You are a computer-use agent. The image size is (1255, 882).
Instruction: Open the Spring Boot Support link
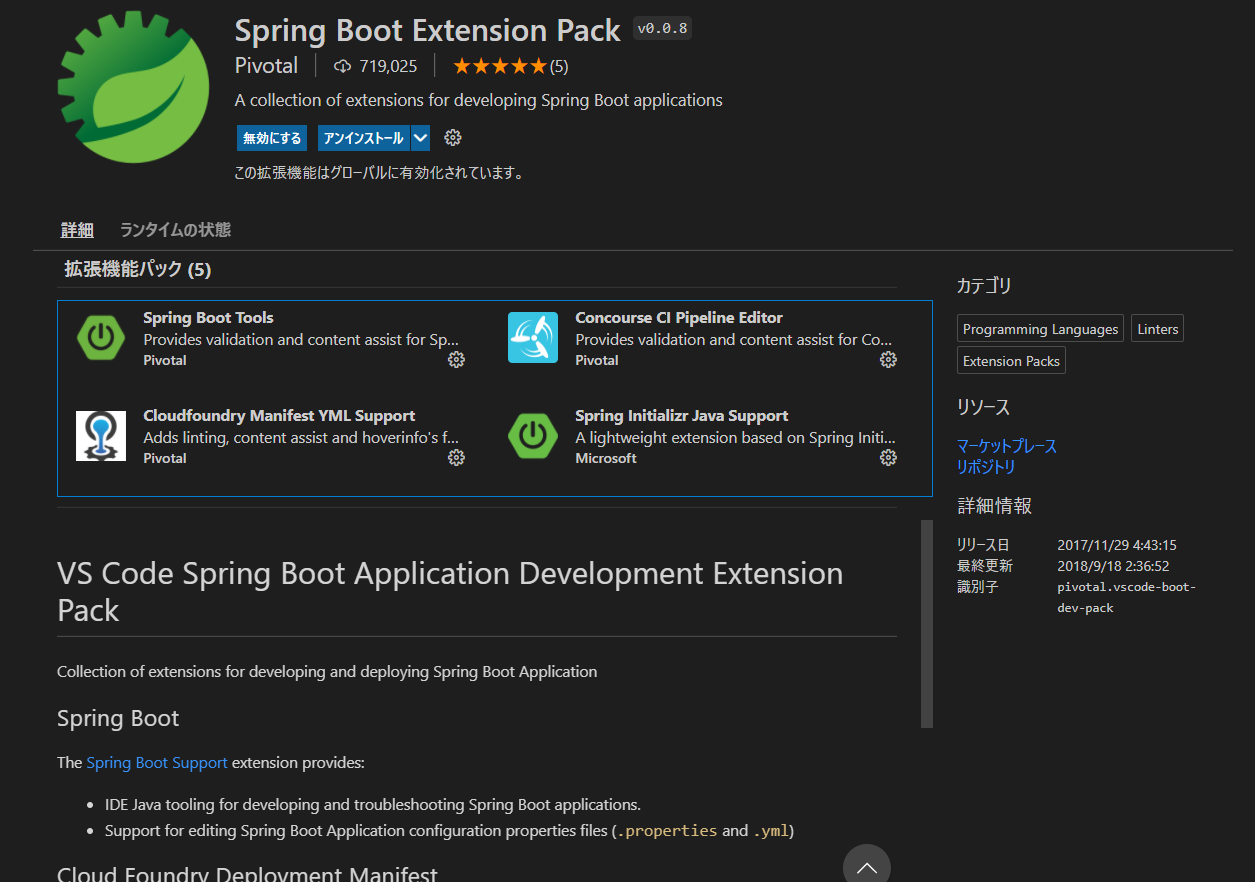[x=157, y=763]
